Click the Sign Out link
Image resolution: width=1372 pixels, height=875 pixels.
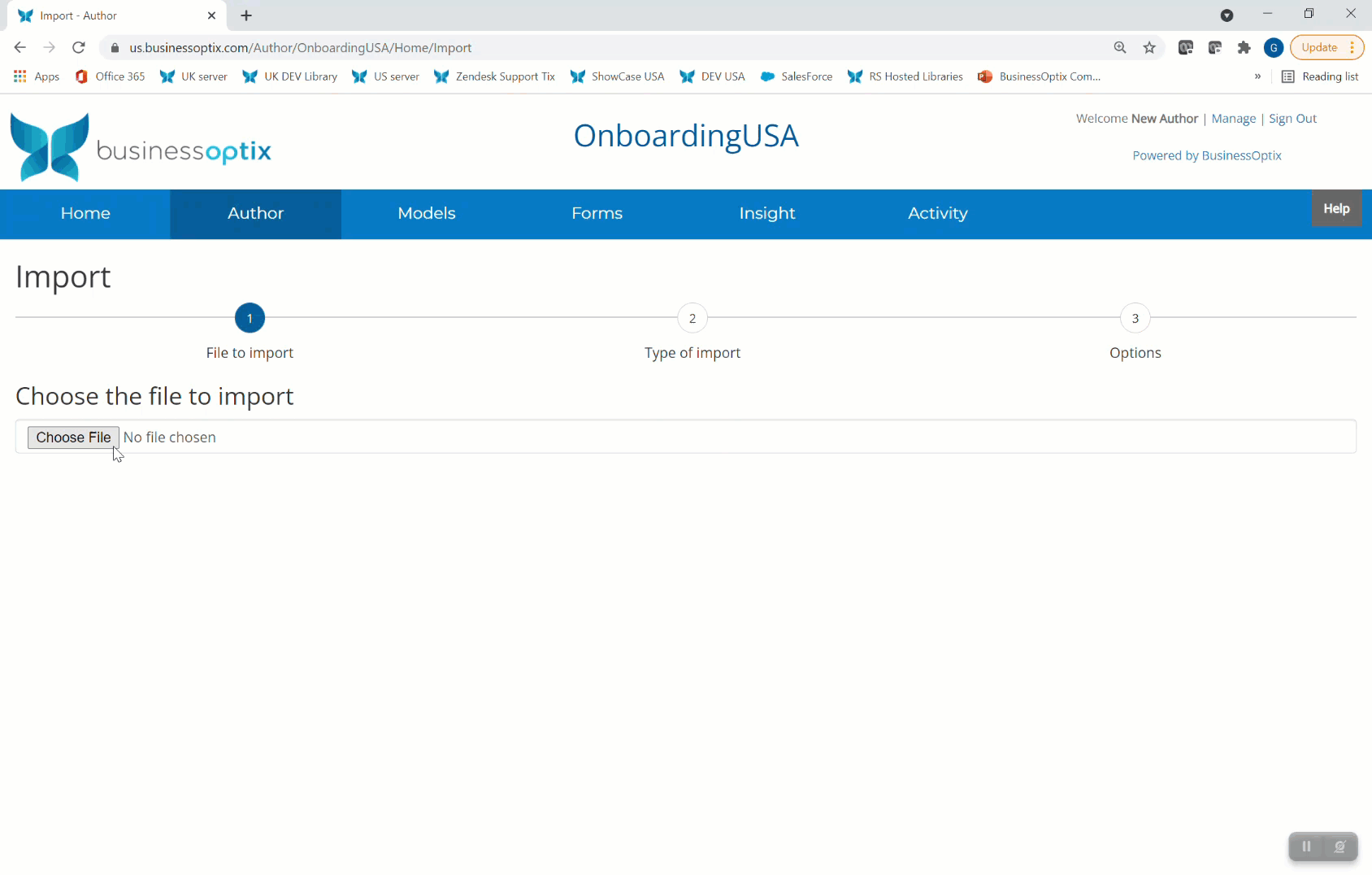pyautogui.click(x=1292, y=119)
